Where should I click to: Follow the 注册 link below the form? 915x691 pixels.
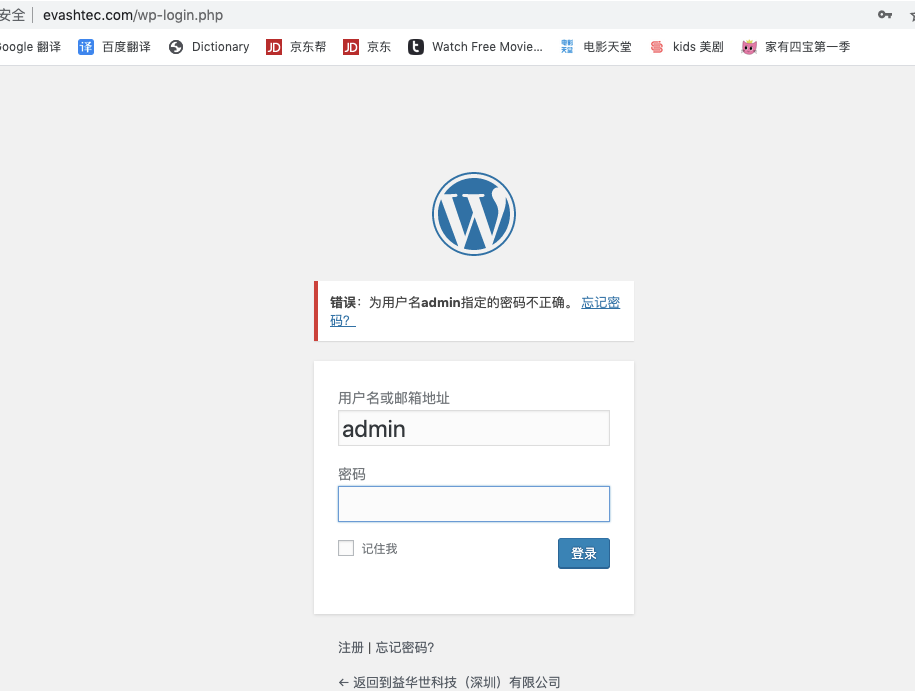[x=351, y=647]
